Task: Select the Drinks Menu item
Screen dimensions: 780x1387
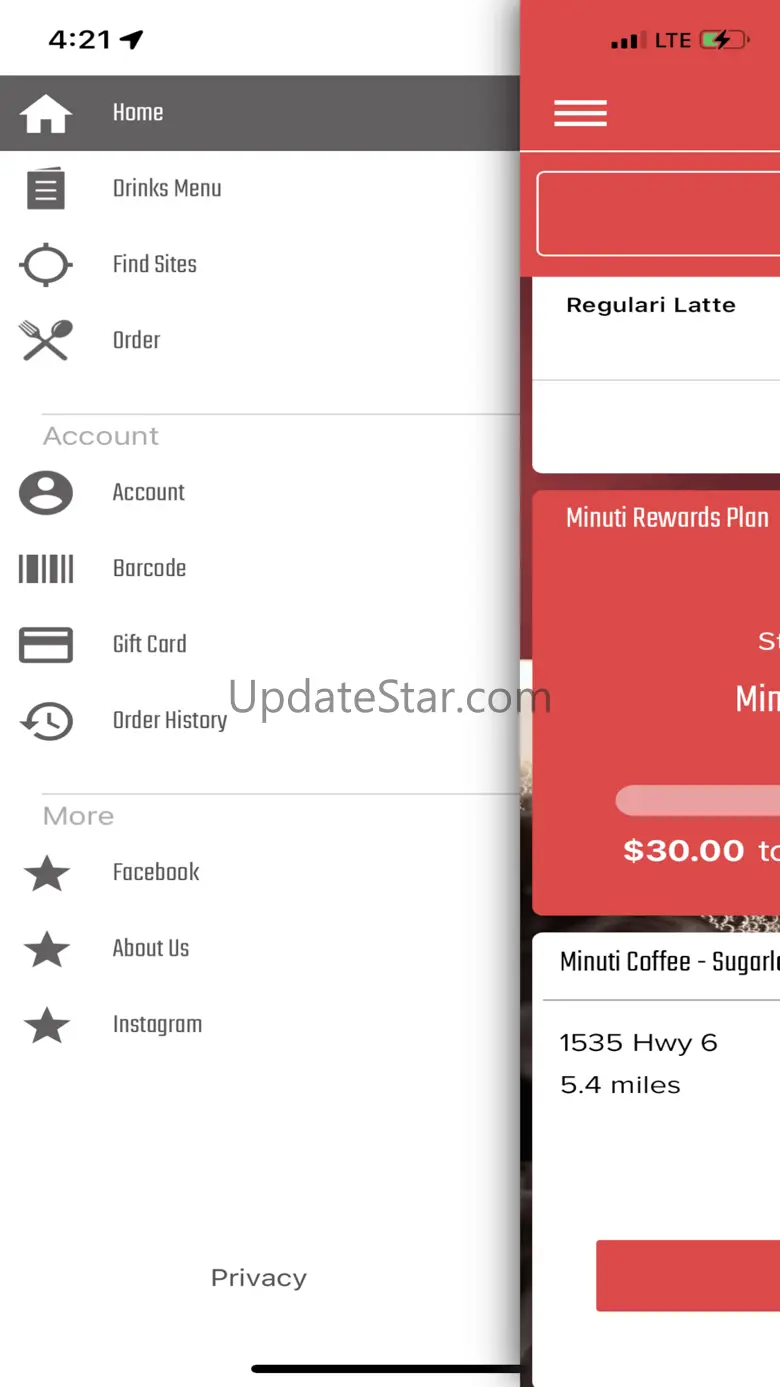Action: tap(260, 189)
